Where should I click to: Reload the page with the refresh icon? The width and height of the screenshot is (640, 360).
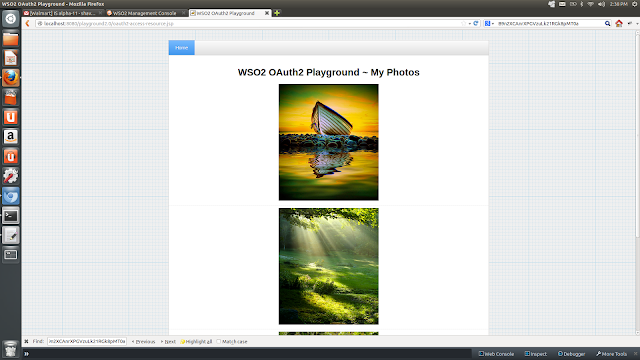(476, 24)
